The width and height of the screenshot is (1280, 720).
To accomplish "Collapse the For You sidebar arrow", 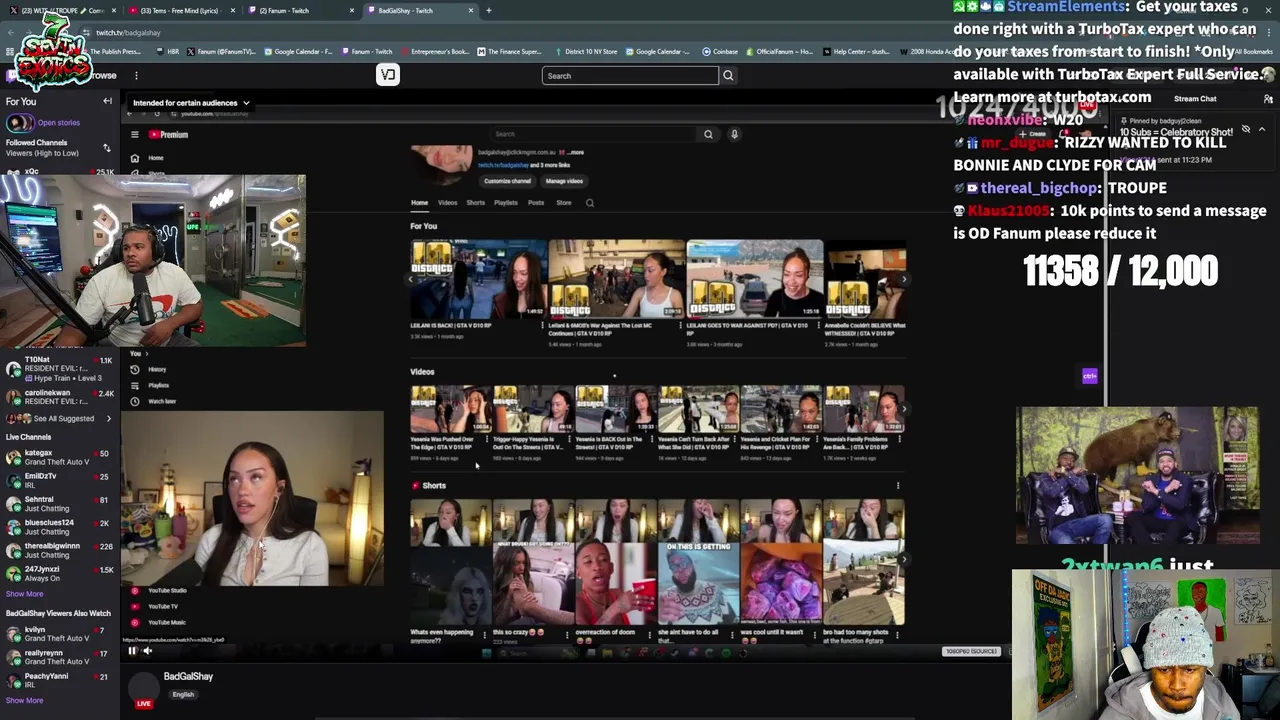I will click(x=107, y=101).
